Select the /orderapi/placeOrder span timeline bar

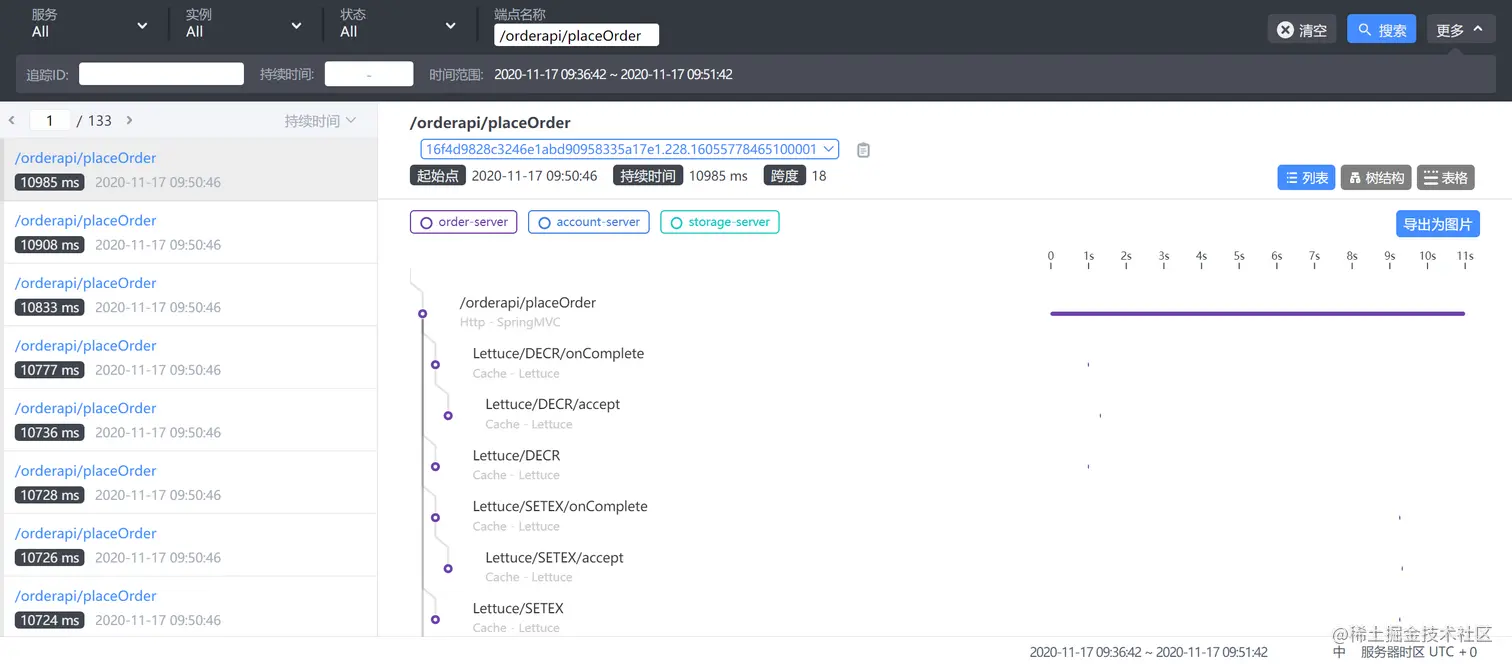pos(1257,314)
